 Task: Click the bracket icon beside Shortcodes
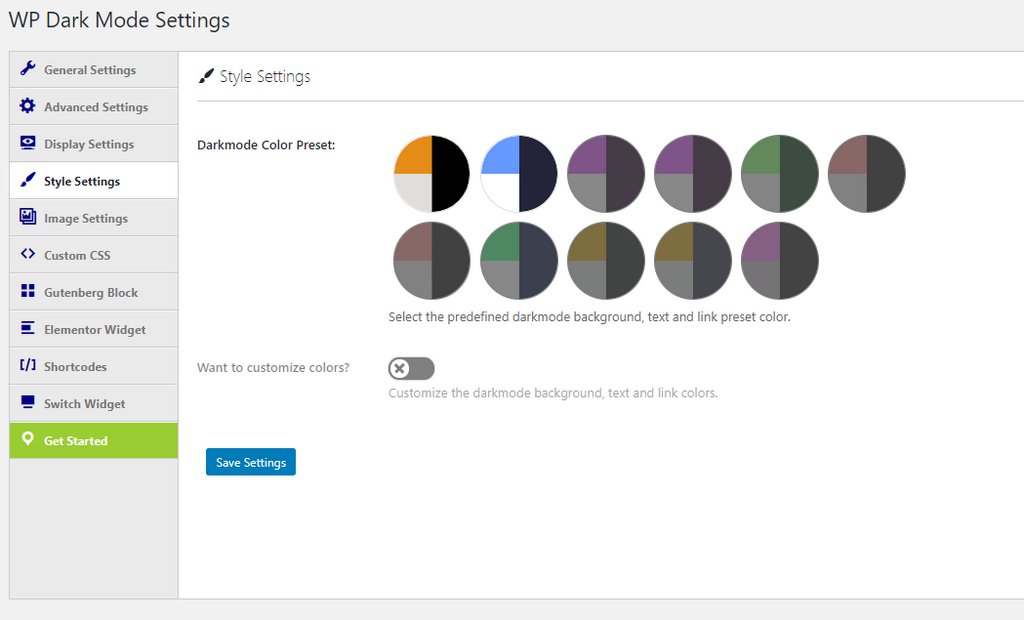pos(27,365)
